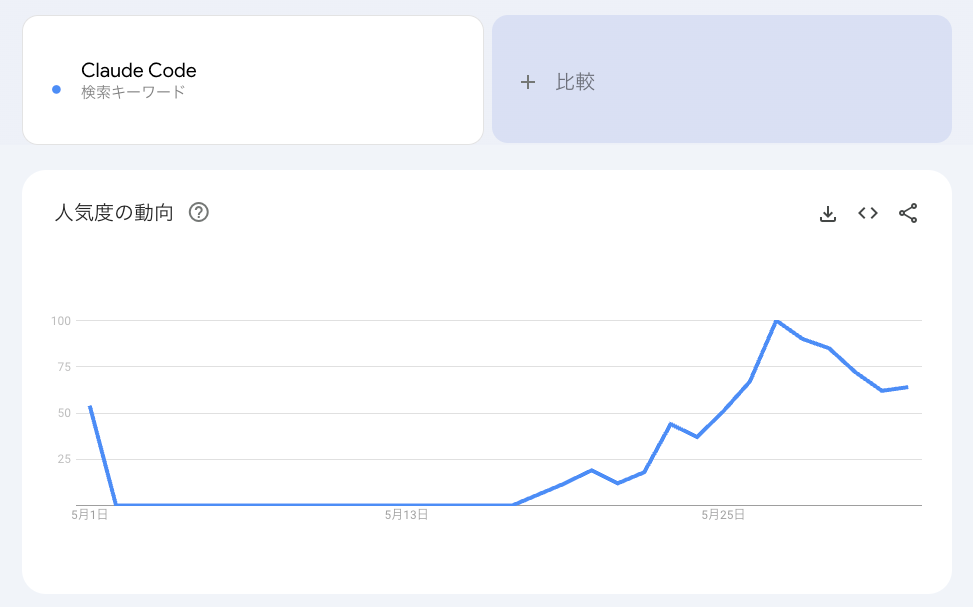The image size is (973, 607).
Task: Click the 100 y-axis label
Action: coord(61,321)
